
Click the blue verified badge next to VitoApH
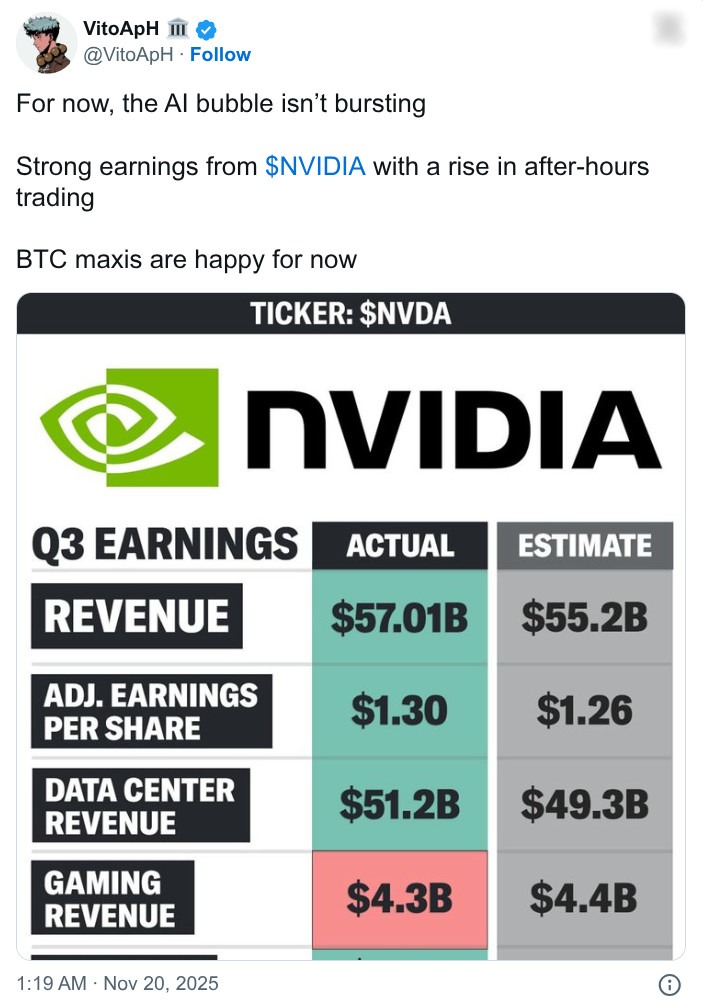tap(206, 29)
